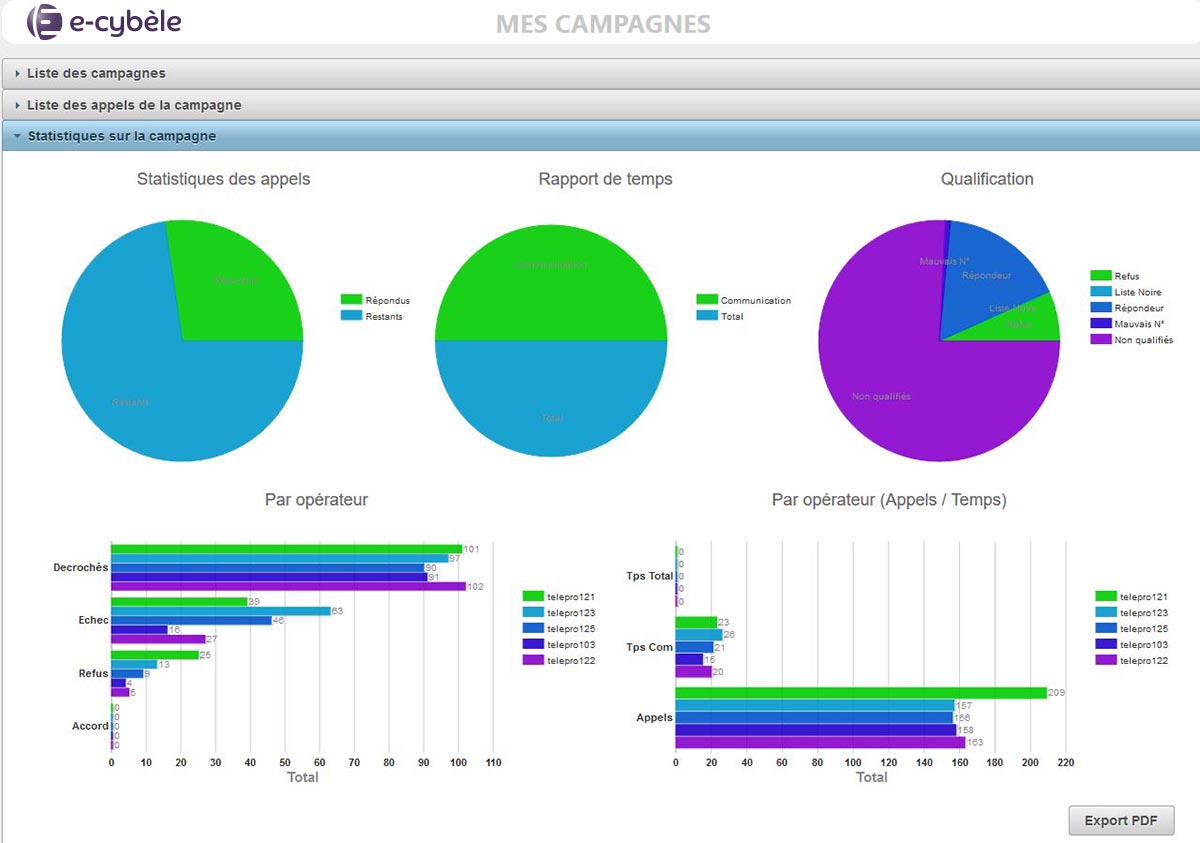
Task: Click the Decrochès bar with value 102
Action: 288,586
